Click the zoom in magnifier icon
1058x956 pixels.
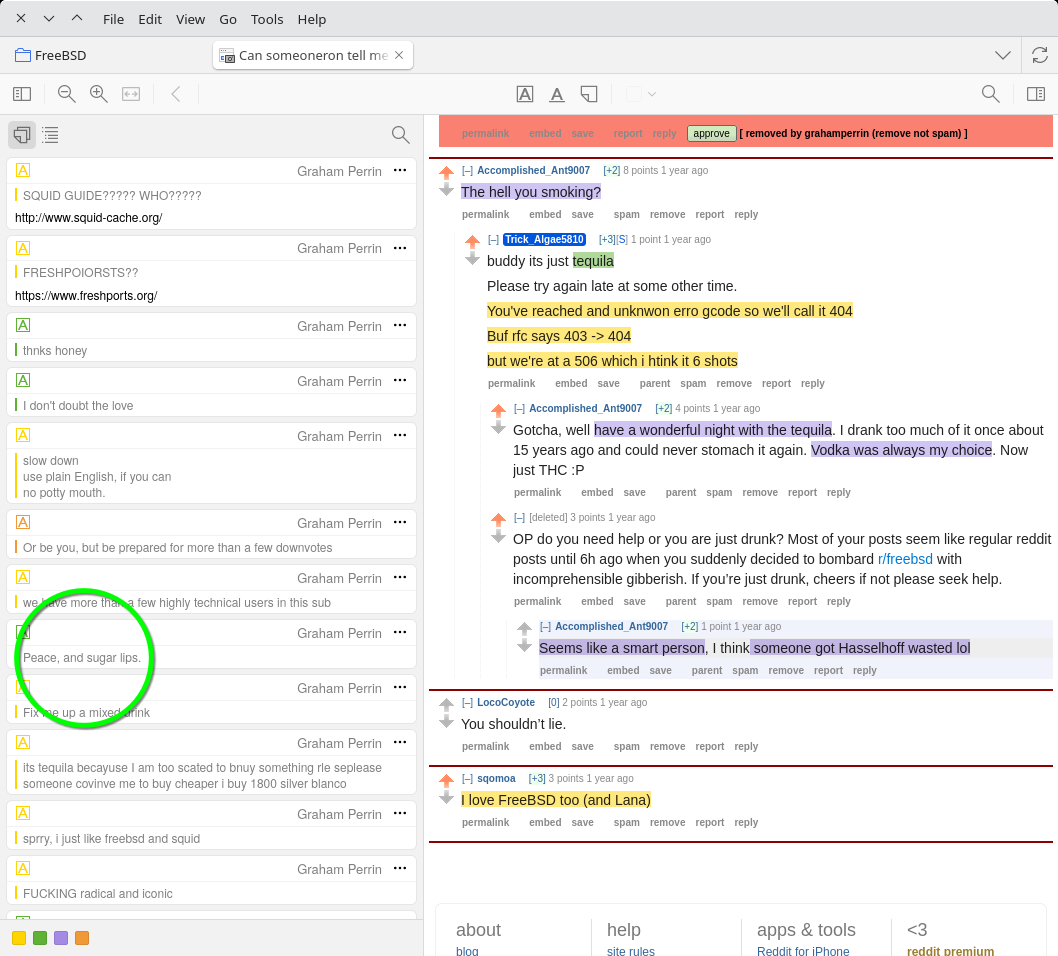click(99, 94)
